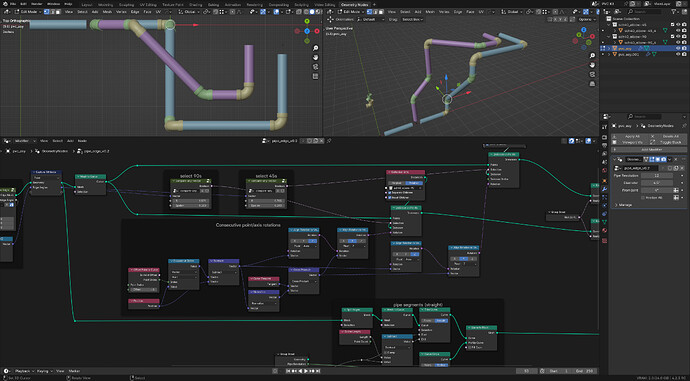Switch to the UV Editing workspace tab

[x=148, y=4]
